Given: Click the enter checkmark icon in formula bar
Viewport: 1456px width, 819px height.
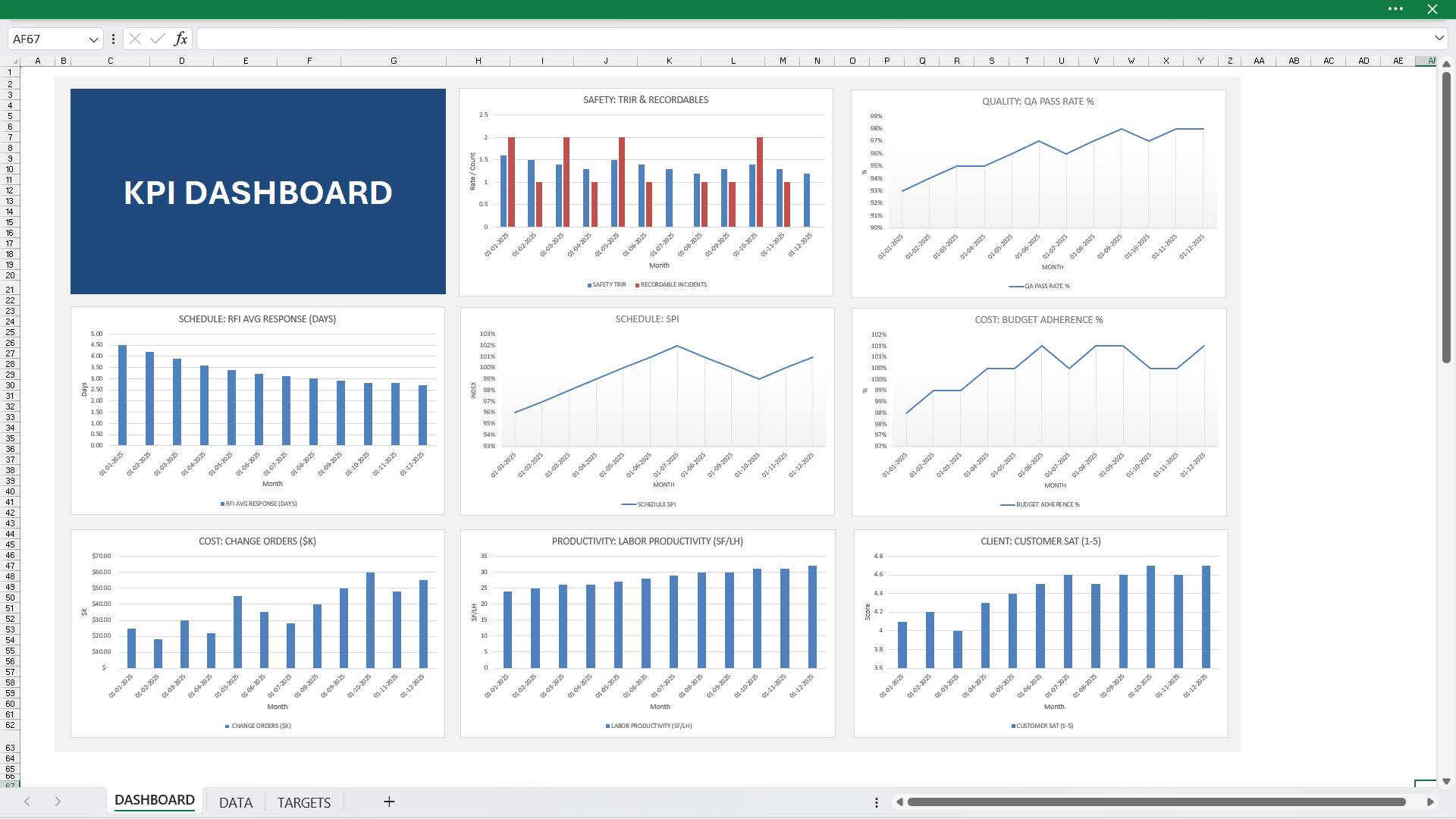Looking at the screenshot, I should point(157,38).
